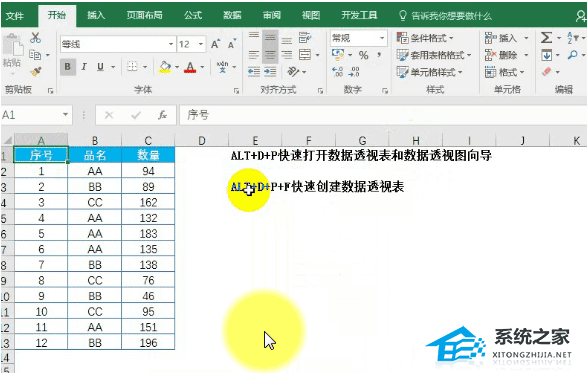Viewport: 587px width, 373px height.
Task: Open 条件格式 conditional formatting menu
Action: (425, 38)
